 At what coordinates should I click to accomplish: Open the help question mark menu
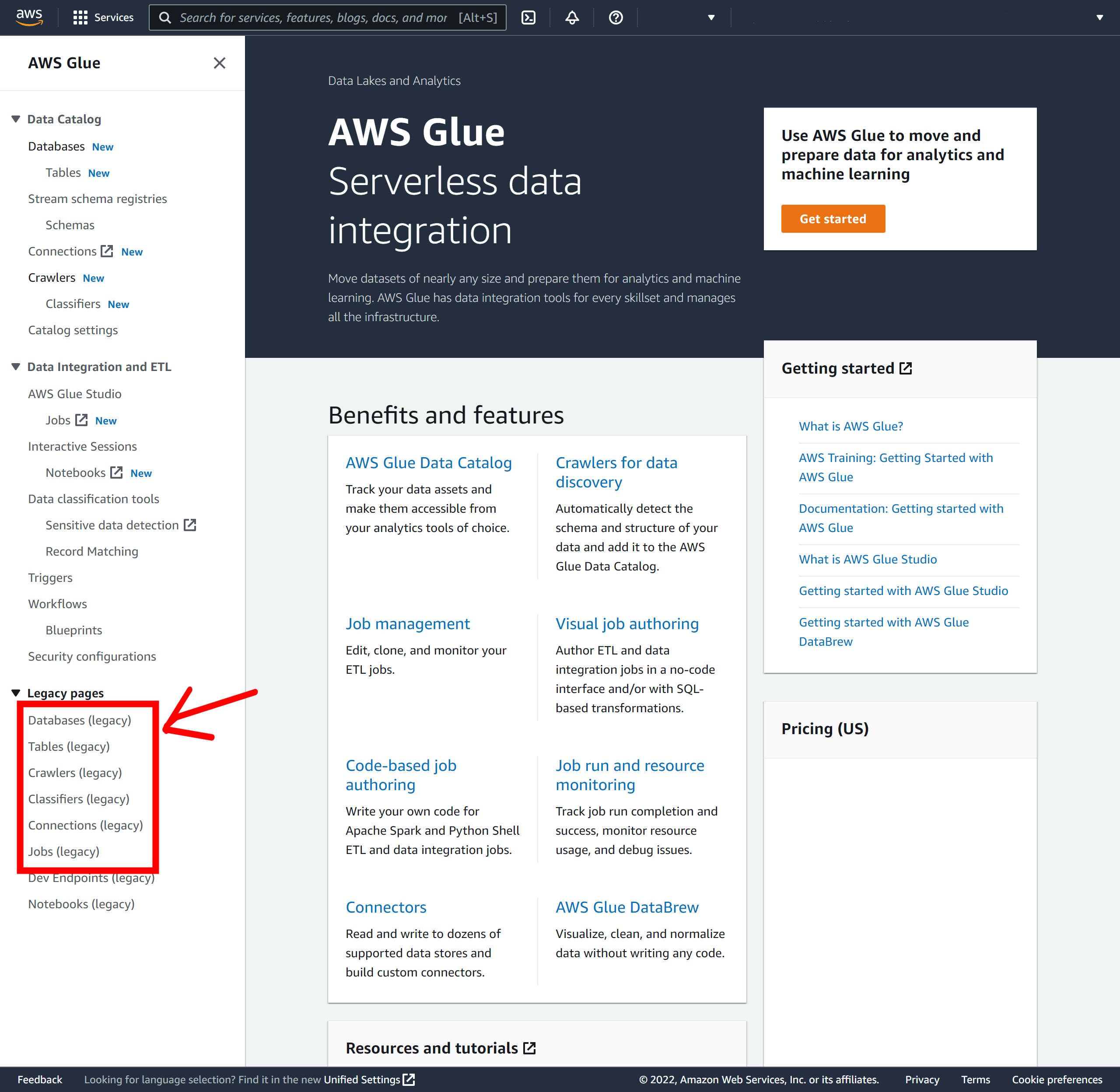615,18
